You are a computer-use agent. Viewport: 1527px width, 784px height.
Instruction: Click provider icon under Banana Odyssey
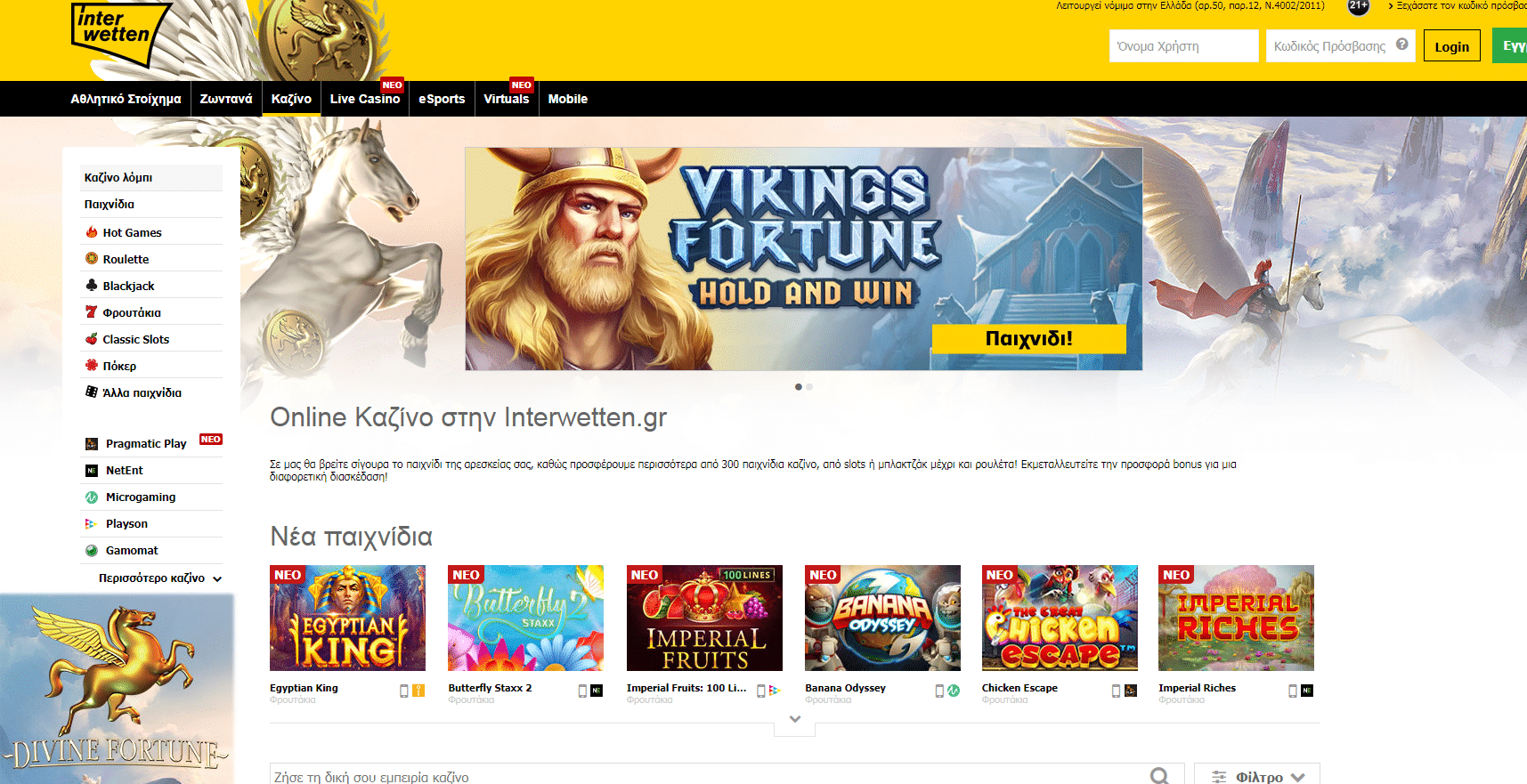pyautogui.click(x=954, y=691)
